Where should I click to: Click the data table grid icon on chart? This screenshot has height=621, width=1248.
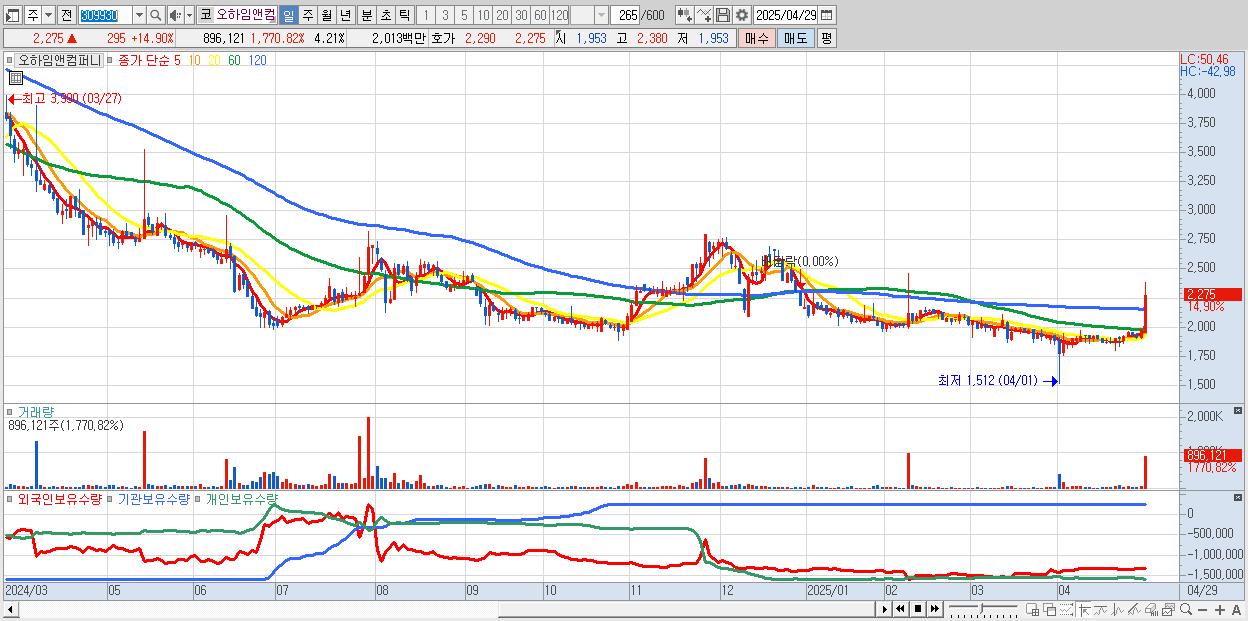[x=16, y=76]
